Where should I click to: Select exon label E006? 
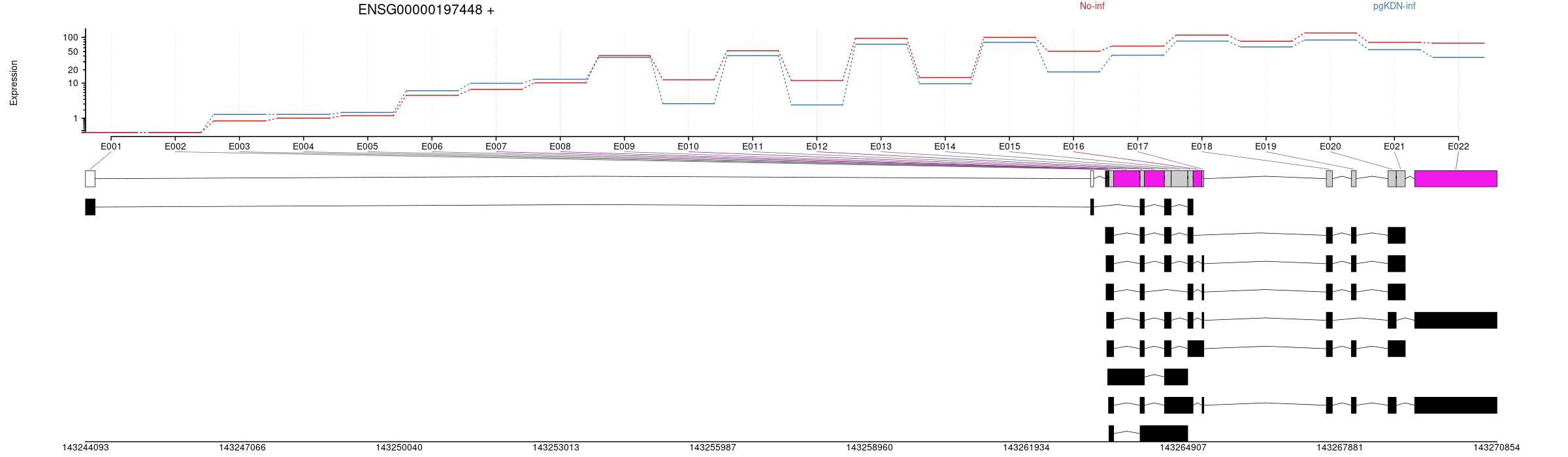tap(432, 146)
